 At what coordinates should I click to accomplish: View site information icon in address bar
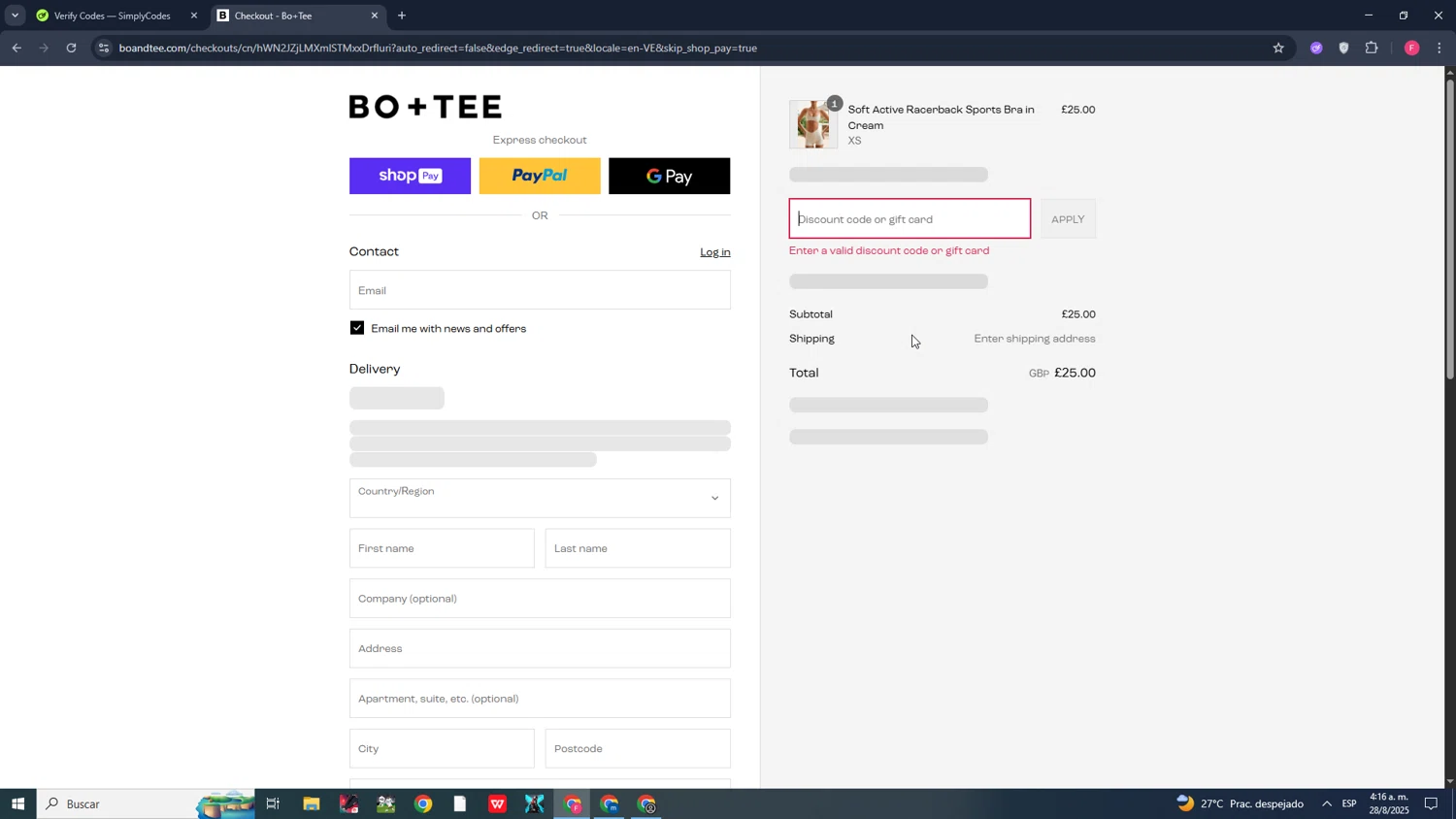104,48
